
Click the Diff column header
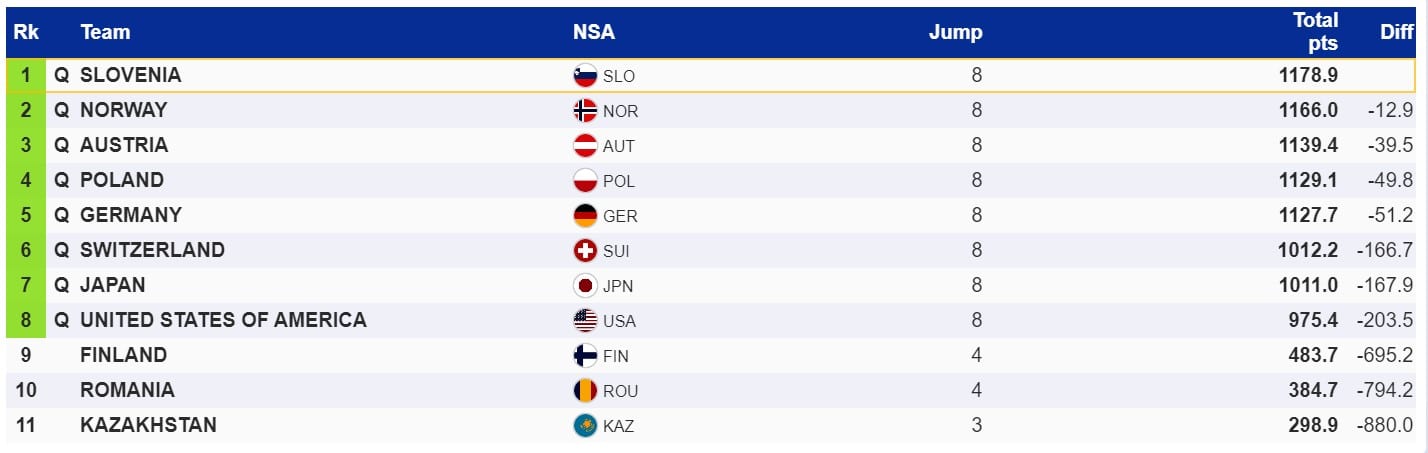(1396, 32)
